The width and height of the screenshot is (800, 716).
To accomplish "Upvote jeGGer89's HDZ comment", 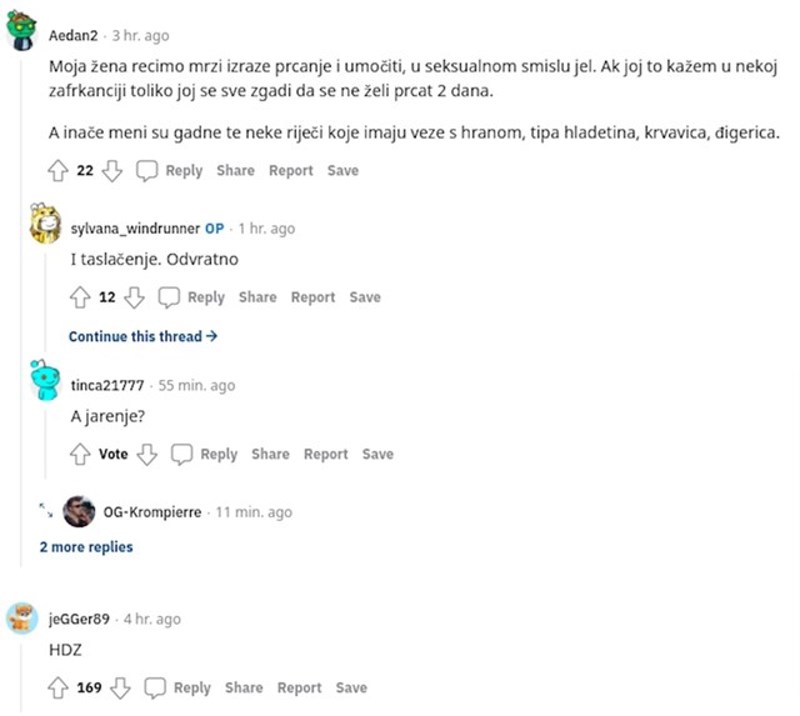I will [x=57, y=688].
